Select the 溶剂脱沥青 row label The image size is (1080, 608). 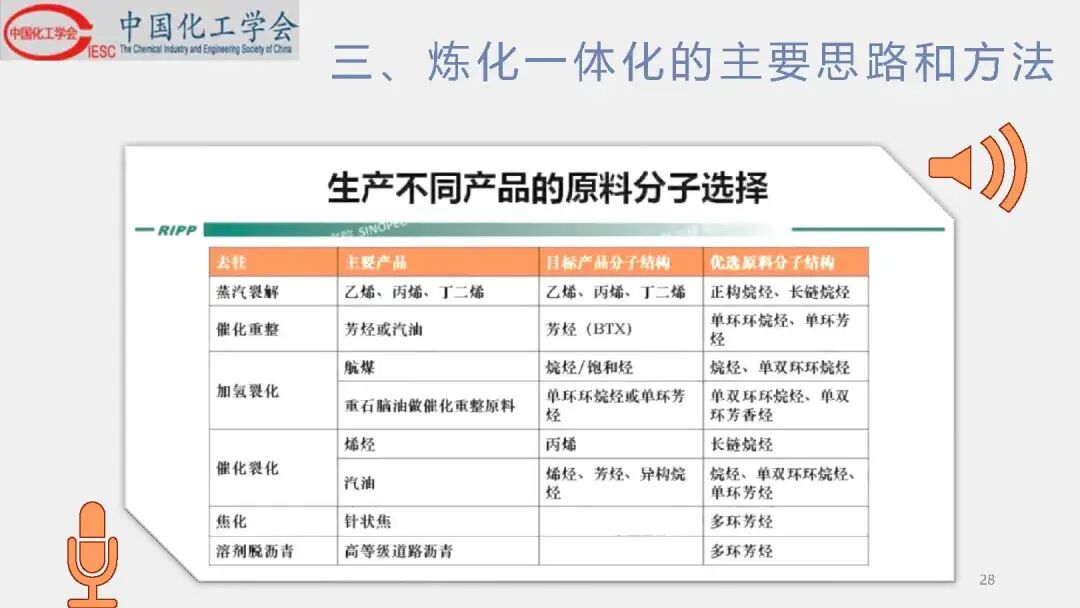(x=255, y=551)
